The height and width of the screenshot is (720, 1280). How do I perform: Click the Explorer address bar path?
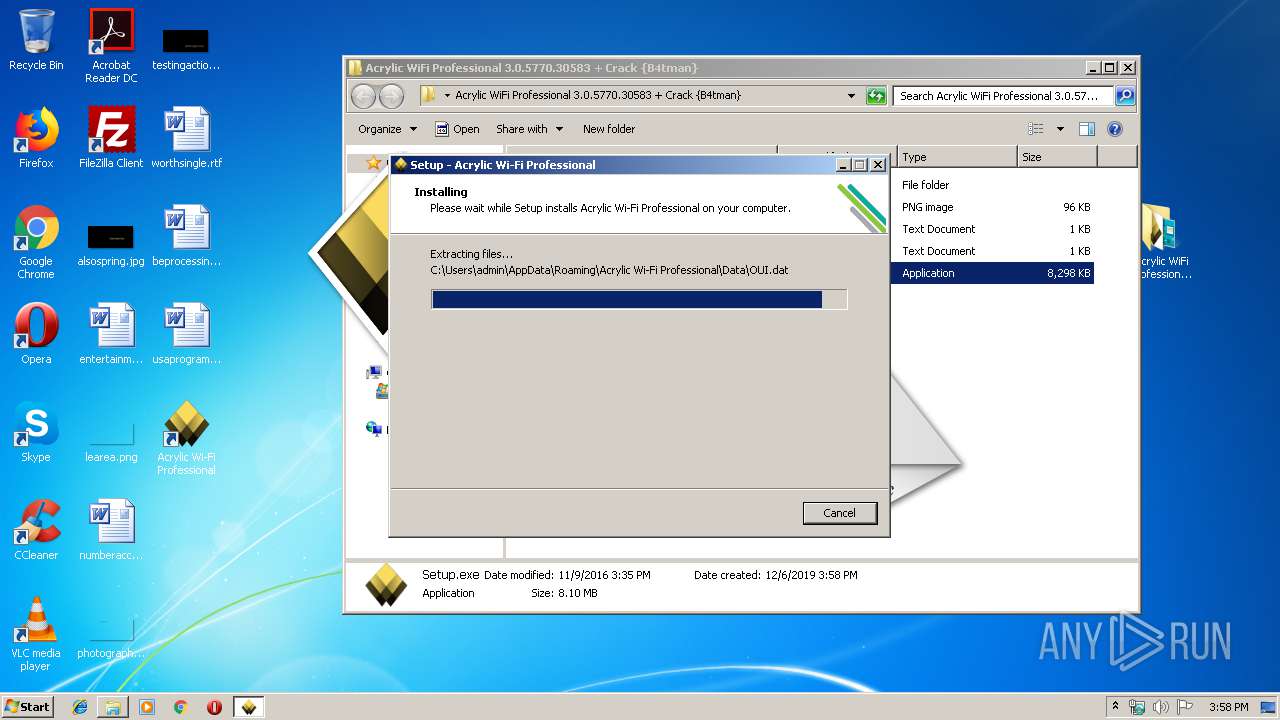click(597, 95)
